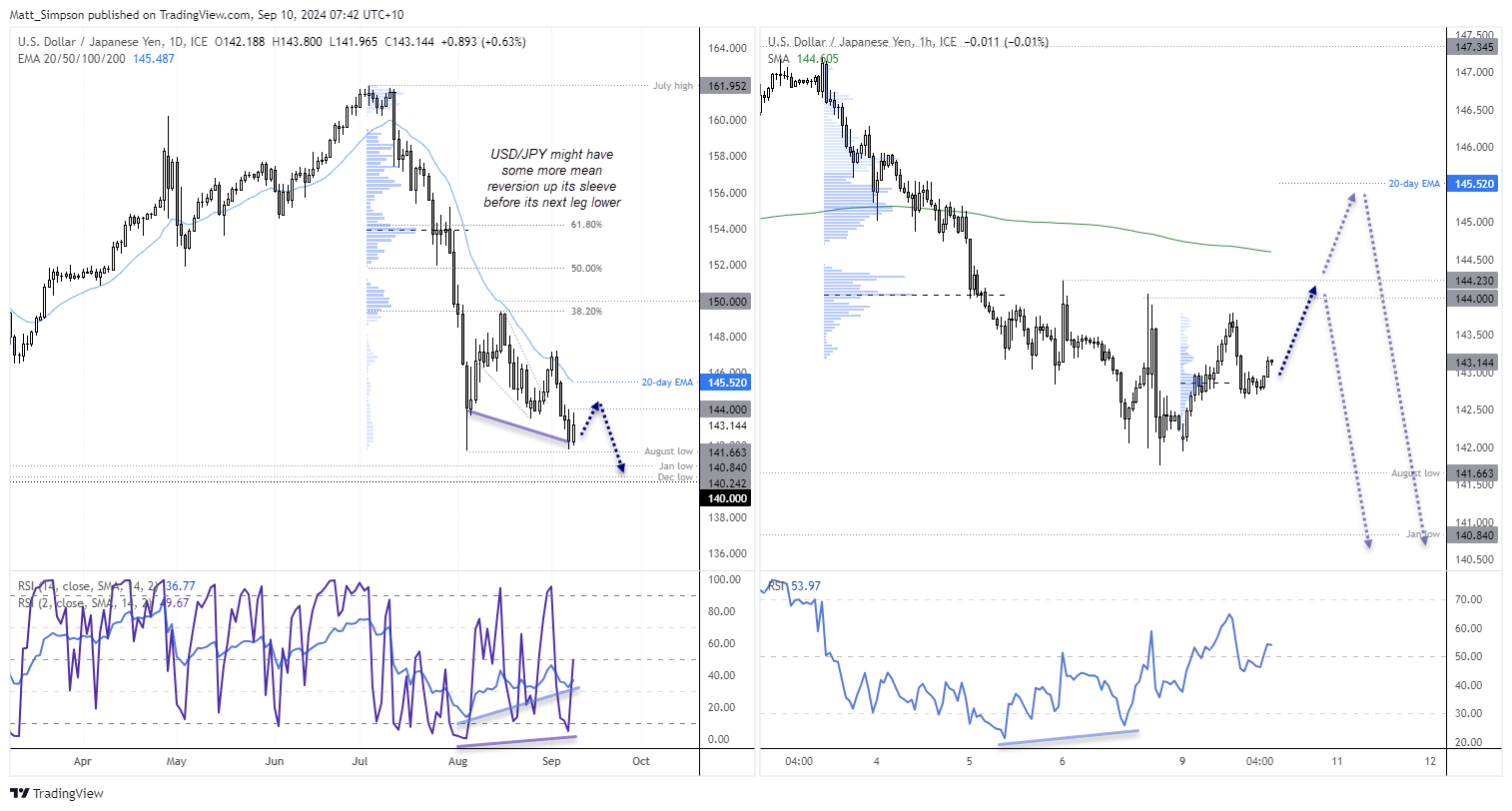
Task: Select the 61.80% Fibonacci level label
Action: [586, 225]
